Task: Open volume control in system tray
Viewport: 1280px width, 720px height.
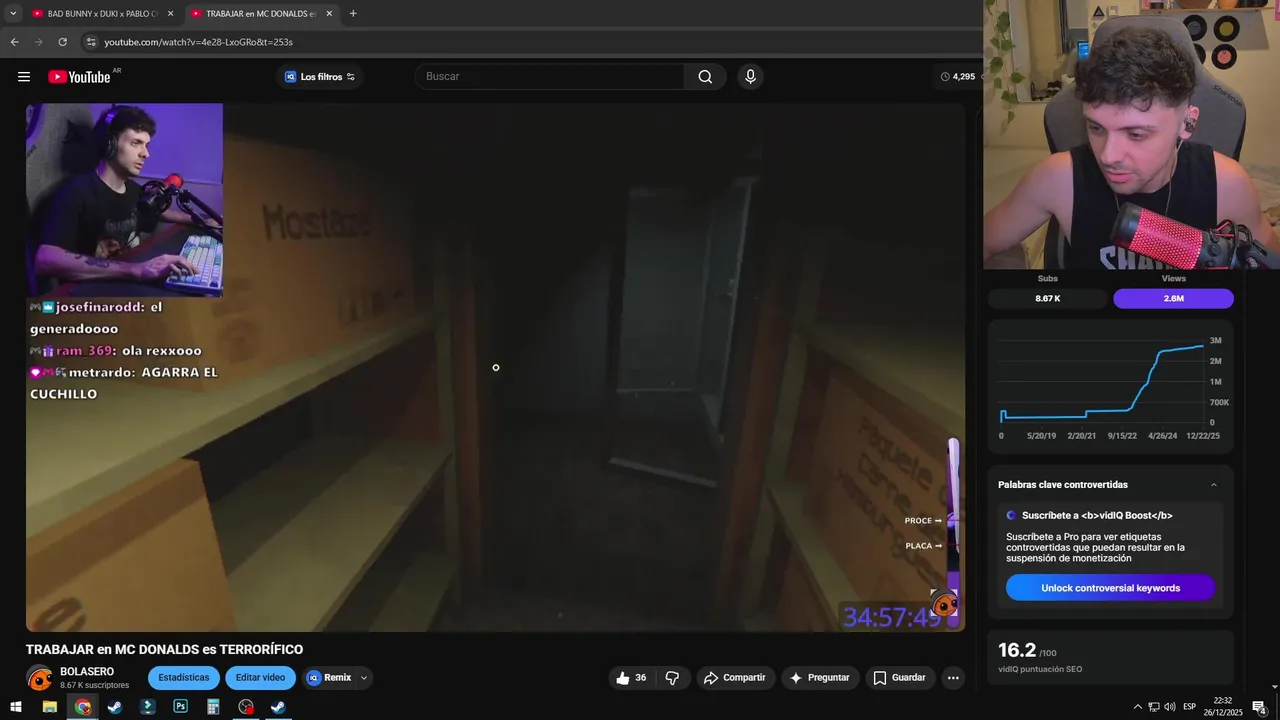Action: click(1170, 707)
